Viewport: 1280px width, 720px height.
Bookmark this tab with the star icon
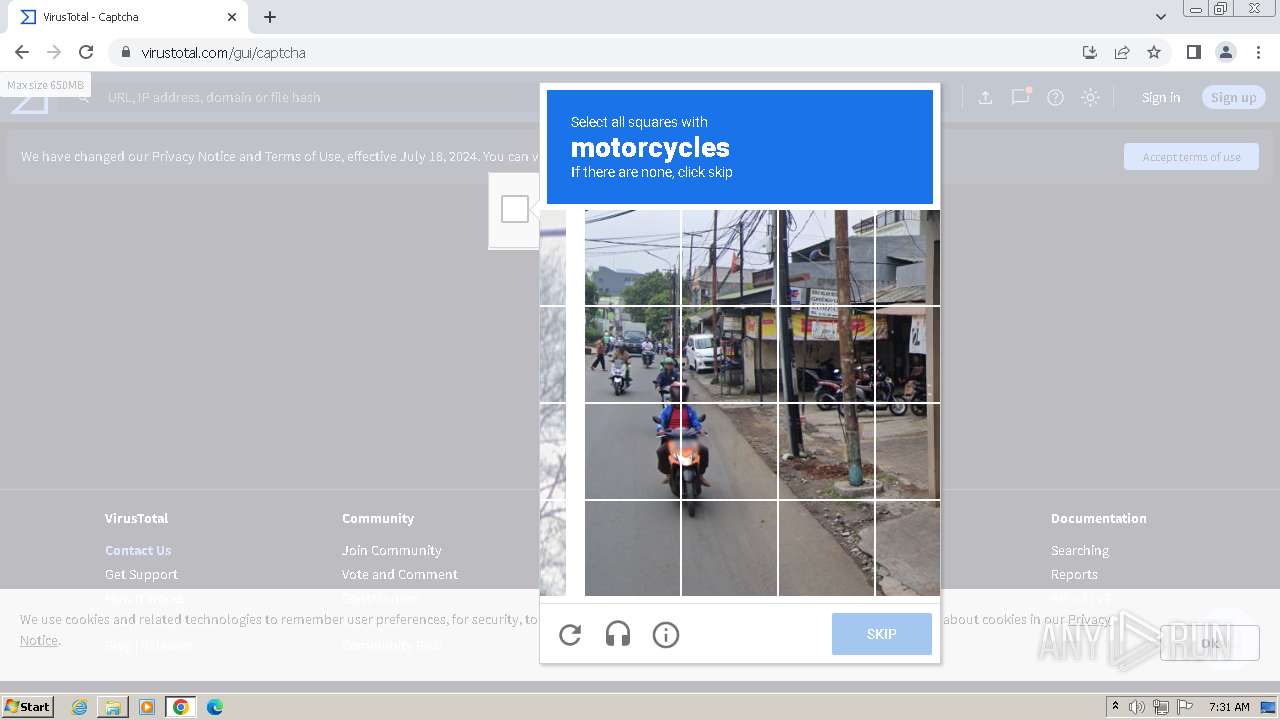[1154, 52]
